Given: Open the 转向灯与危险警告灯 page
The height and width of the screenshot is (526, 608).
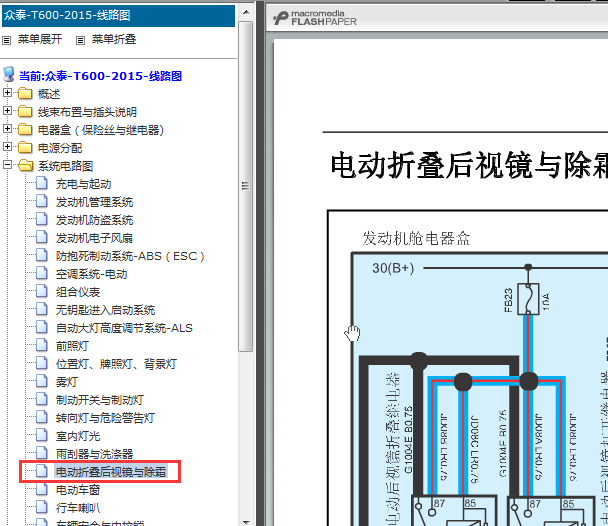Looking at the screenshot, I should (105, 418).
